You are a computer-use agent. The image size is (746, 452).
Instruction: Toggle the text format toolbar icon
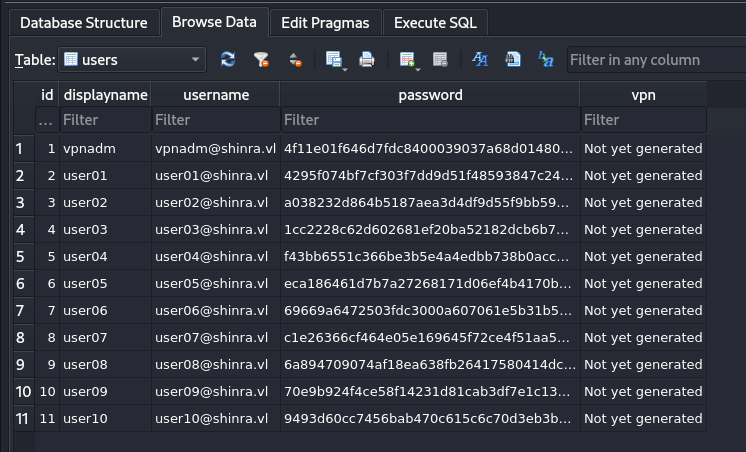coord(479,60)
